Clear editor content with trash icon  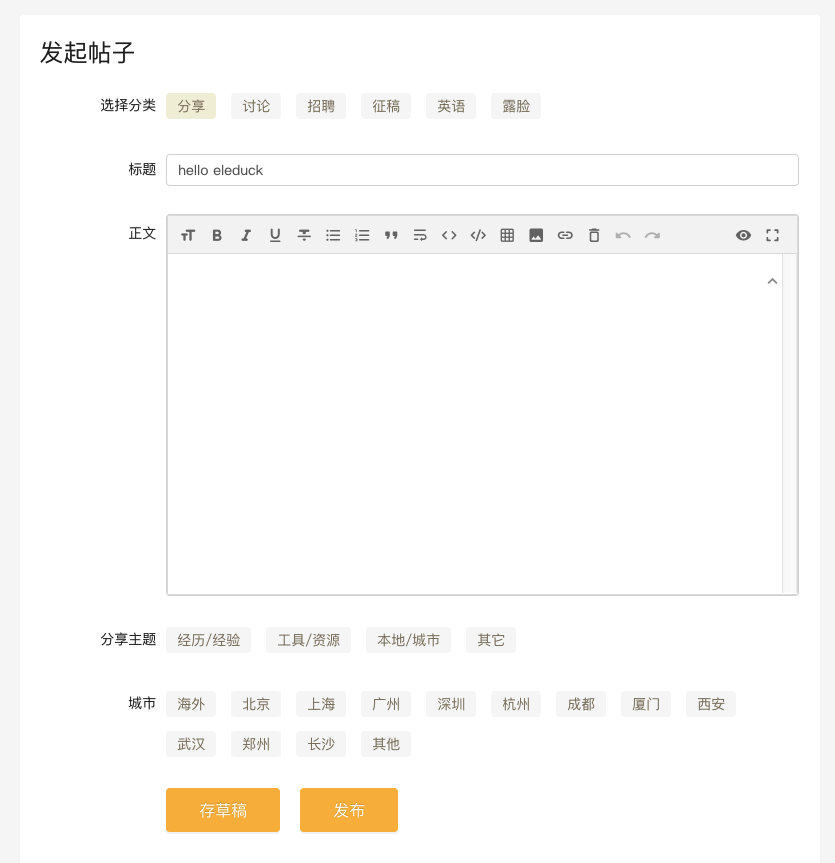[x=594, y=236]
